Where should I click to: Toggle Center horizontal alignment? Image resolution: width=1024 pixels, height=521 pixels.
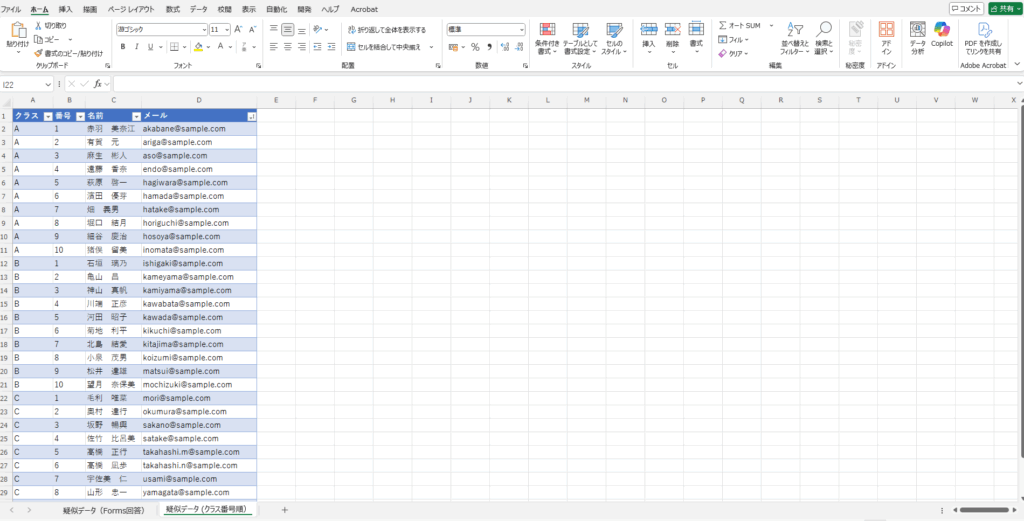287,47
